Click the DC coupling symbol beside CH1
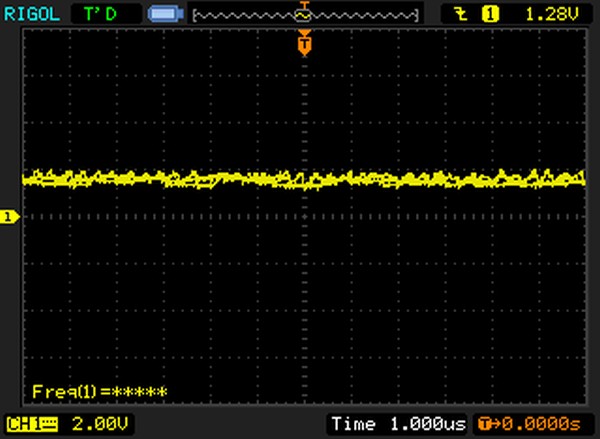This screenshot has height=439, width=600. [x=47, y=423]
